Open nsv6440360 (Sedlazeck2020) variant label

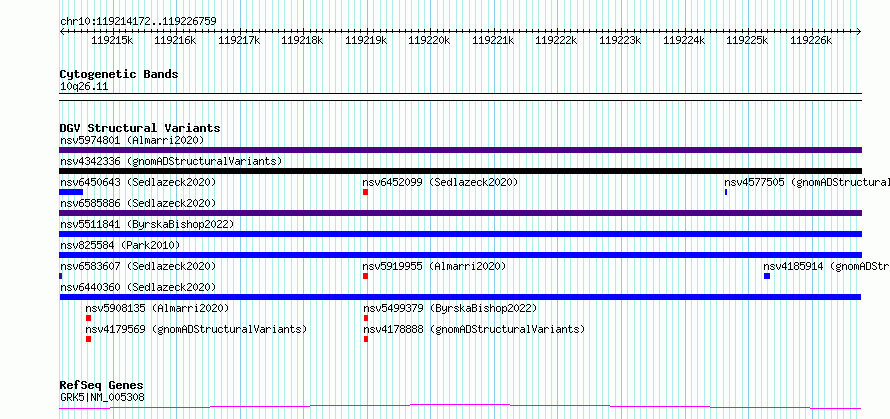(138, 287)
